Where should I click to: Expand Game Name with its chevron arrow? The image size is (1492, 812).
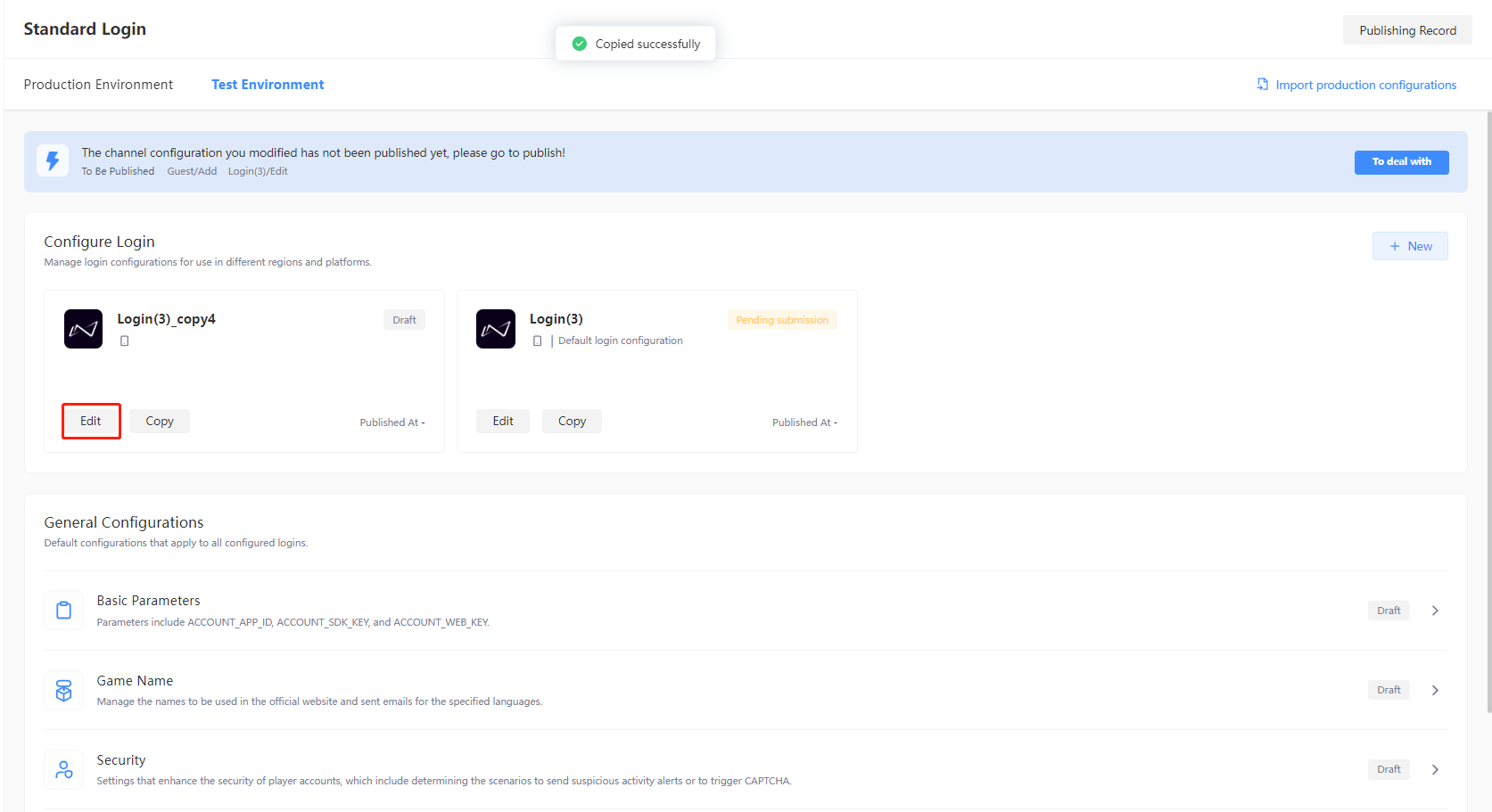tap(1435, 690)
